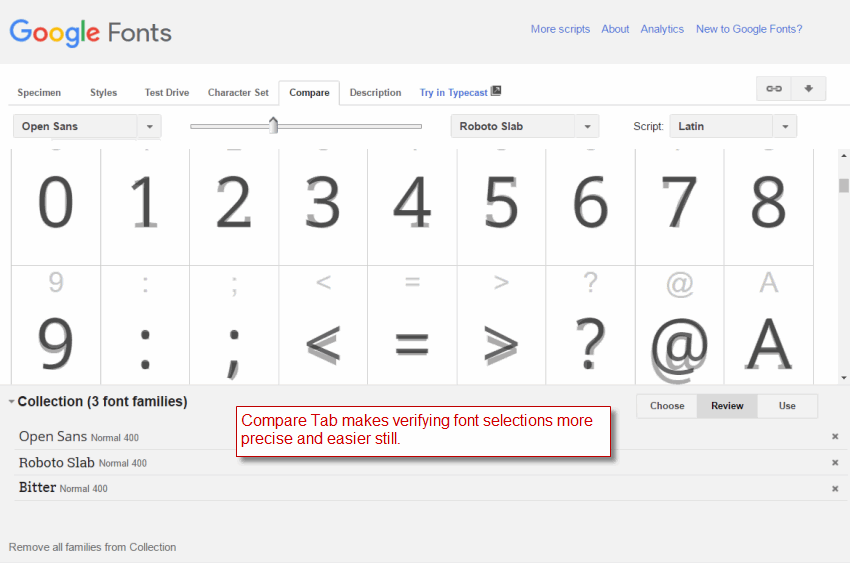Click the Review button
This screenshot has width=850, height=563.
727,406
